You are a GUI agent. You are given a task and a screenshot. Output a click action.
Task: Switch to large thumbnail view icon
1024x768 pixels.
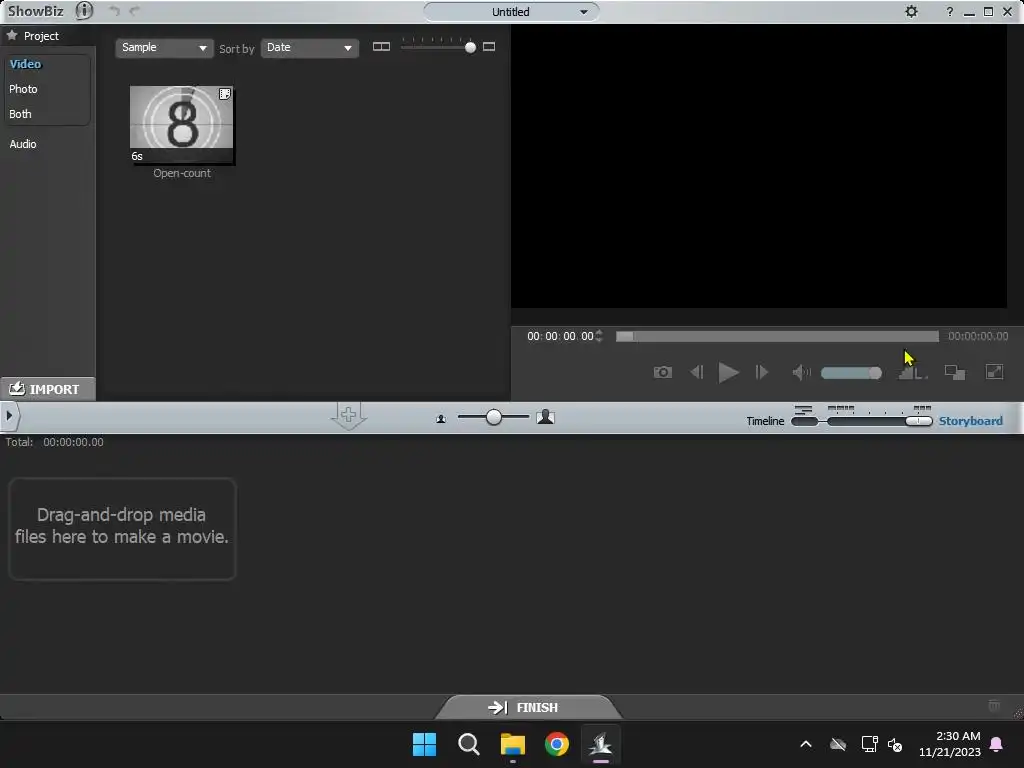(488, 47)
